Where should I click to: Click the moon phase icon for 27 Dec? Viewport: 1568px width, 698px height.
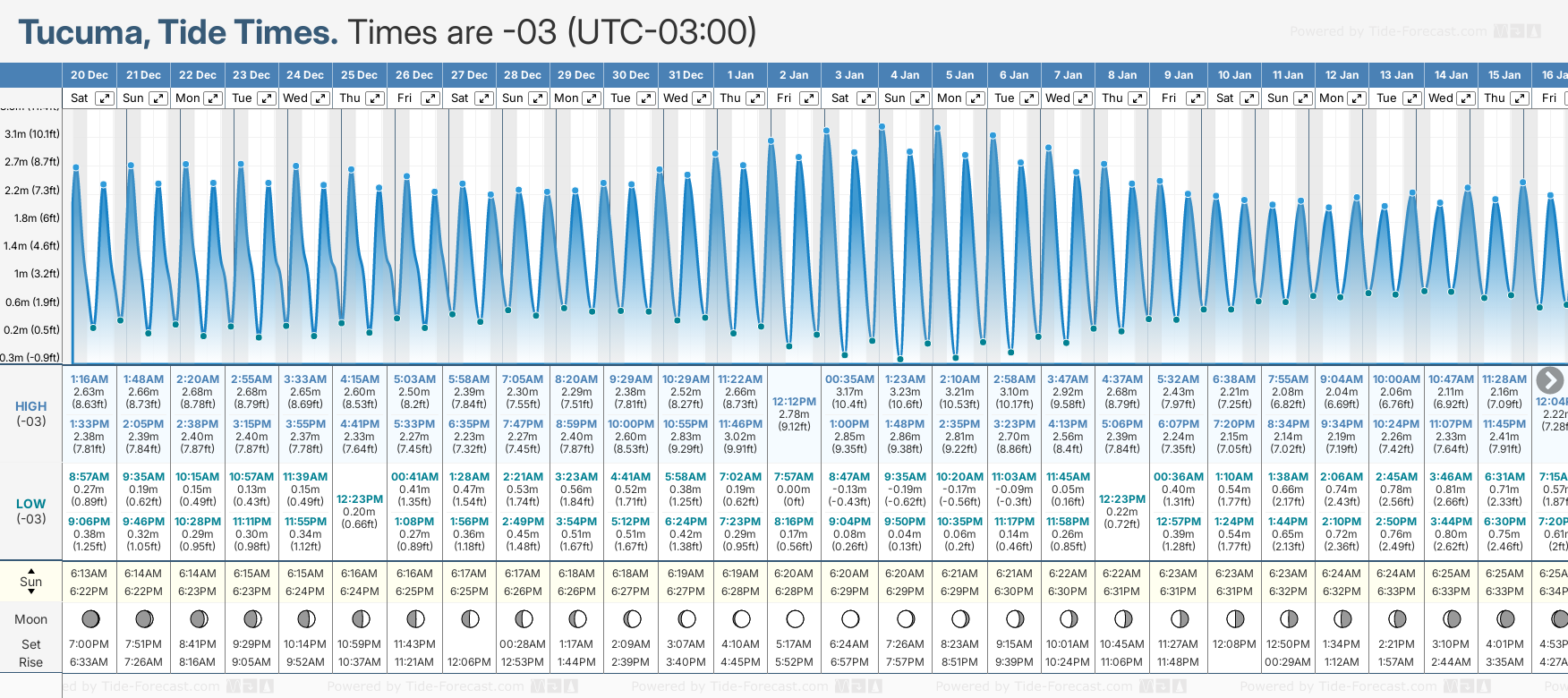click(469, 618)
